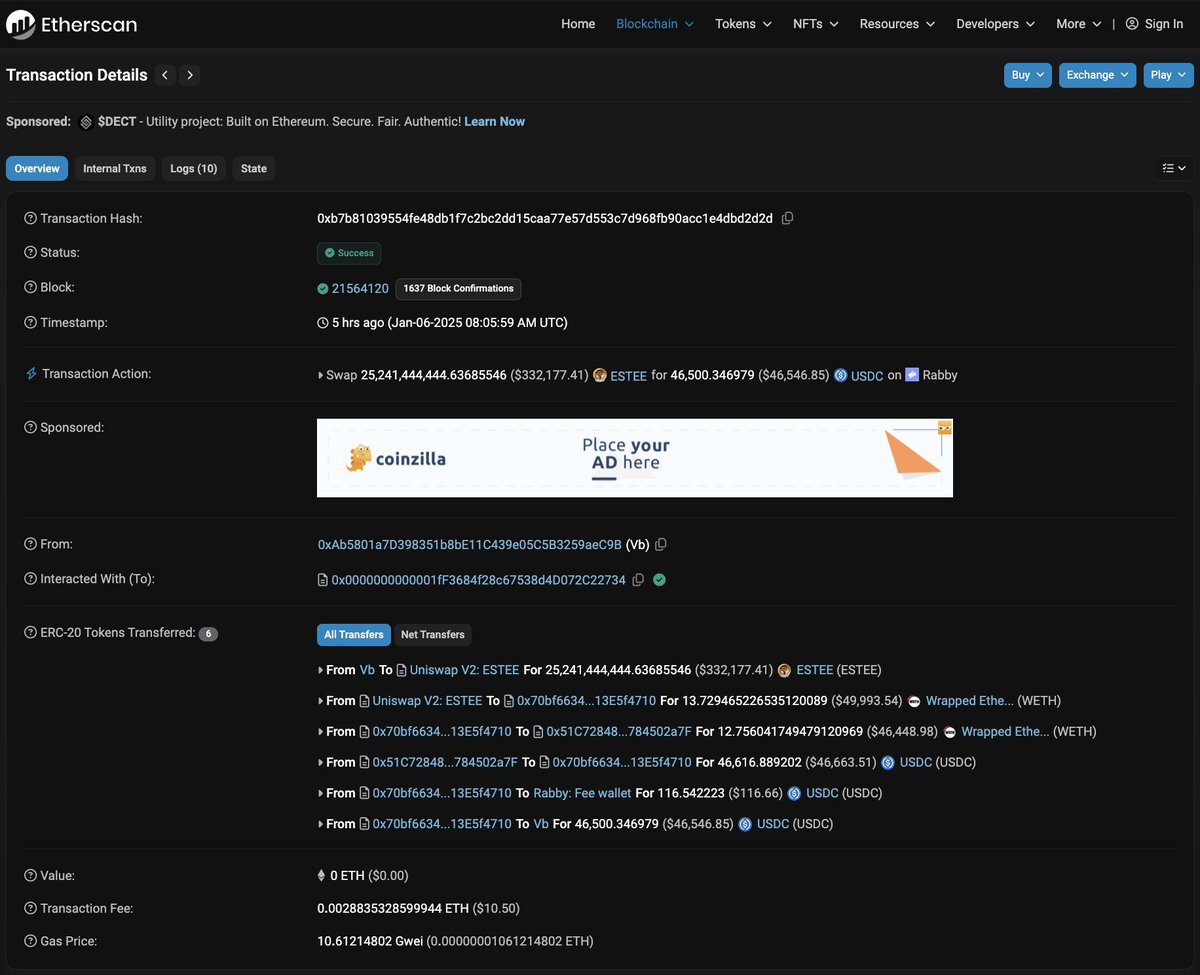1200x975 pixels.
Task: Click the verified contract green checkmark icon
Action: pos(658,579)
